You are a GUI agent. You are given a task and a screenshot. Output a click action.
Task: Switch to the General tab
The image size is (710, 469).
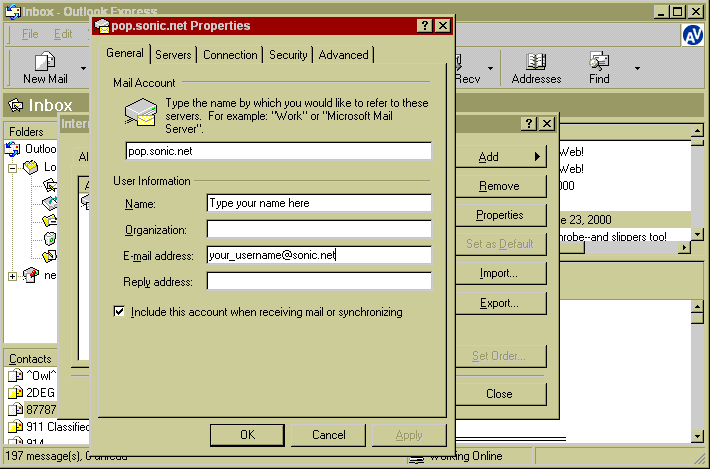pos(125,53)
